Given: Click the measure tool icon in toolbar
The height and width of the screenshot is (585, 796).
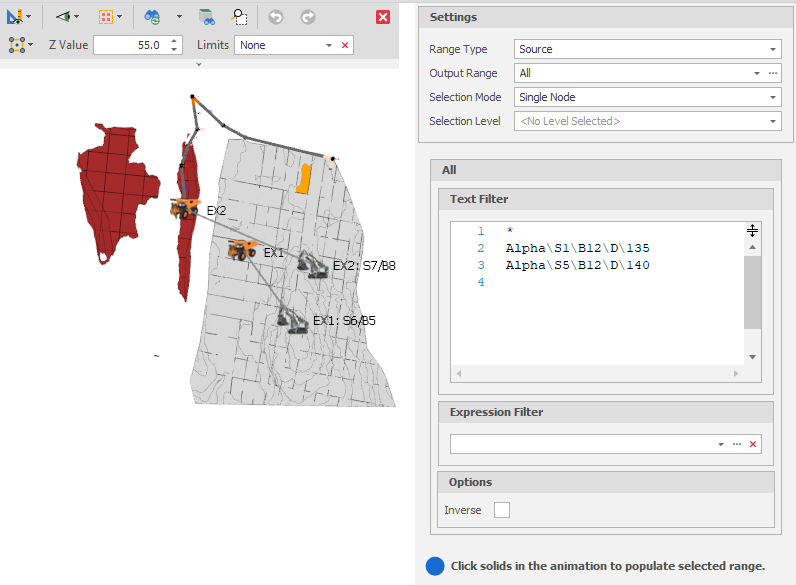Looking at the screenshot, I should 15,17.
